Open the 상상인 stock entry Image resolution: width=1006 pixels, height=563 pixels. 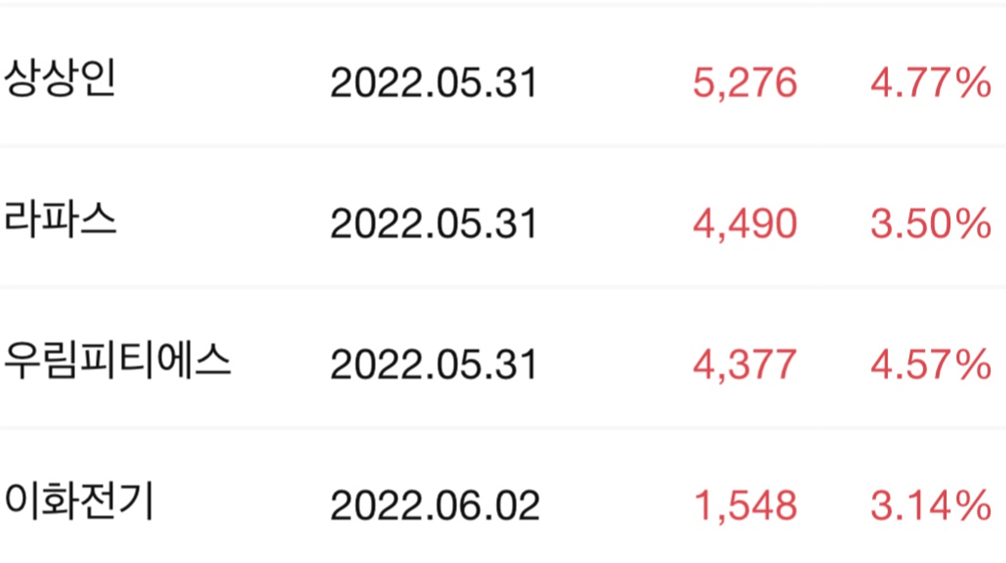(61, 79)
